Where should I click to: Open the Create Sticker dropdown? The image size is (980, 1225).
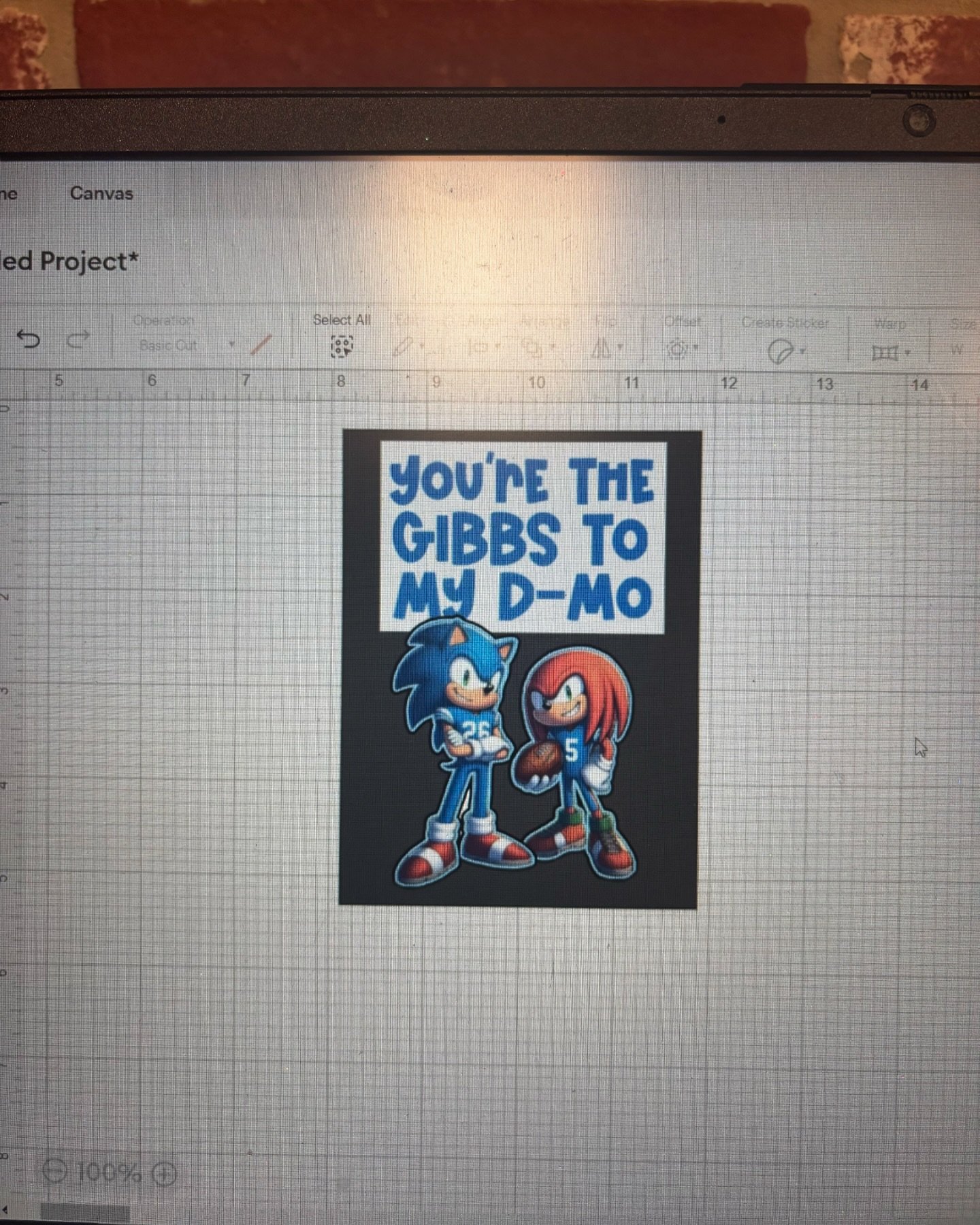tap(787, 352)
